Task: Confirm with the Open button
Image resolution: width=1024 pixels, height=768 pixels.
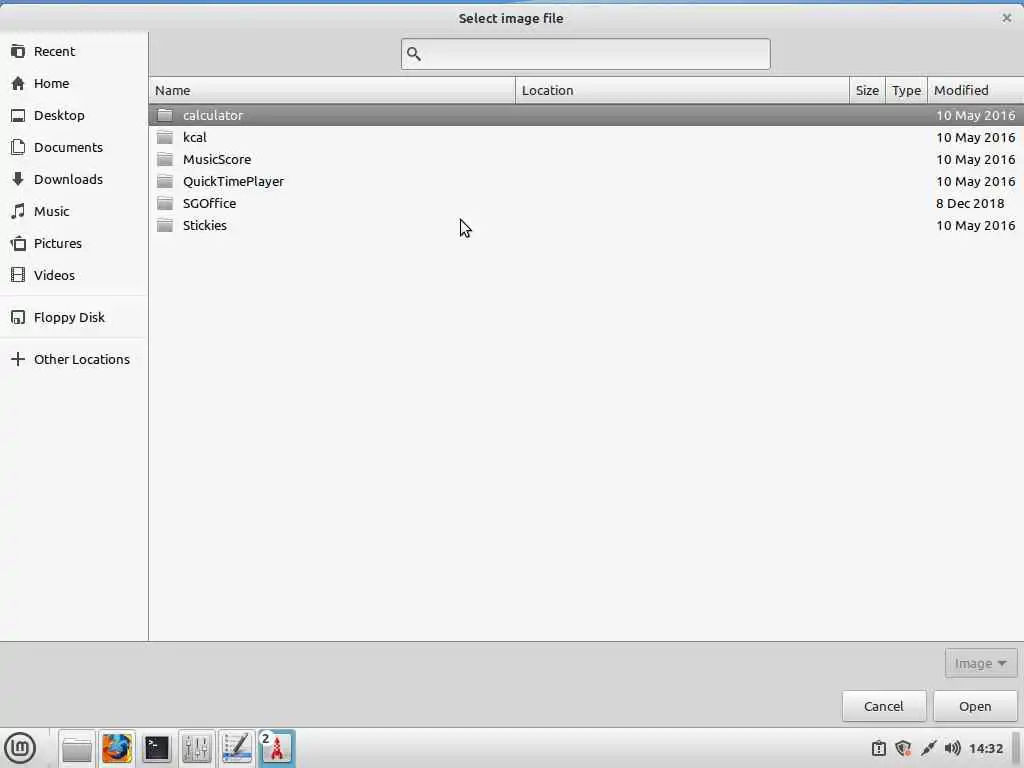Action: [975, 706]
